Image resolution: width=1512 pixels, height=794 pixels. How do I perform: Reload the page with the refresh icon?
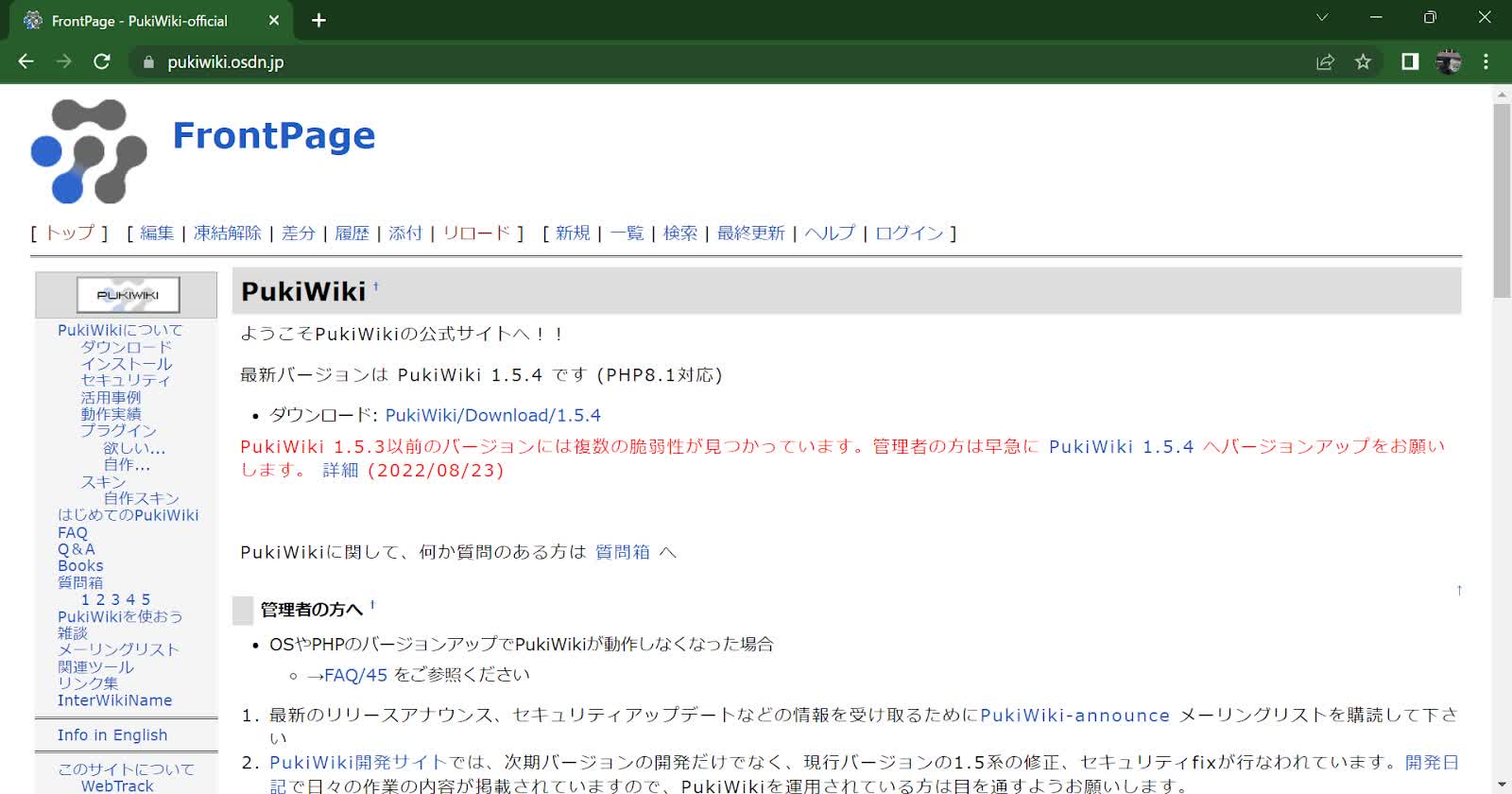(102, 61)
